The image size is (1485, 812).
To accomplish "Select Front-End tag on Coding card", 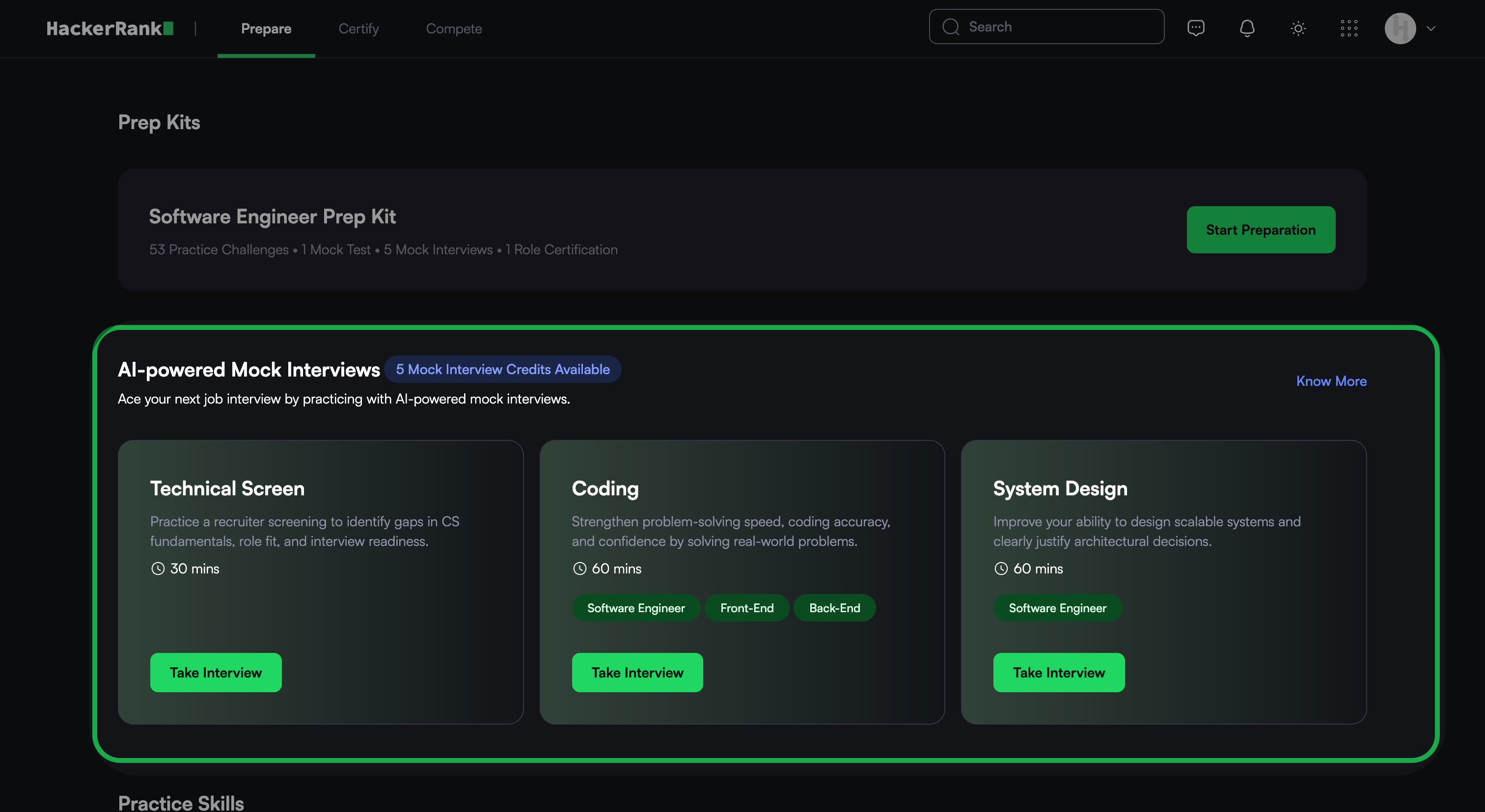I will click(x=746, y=607).
